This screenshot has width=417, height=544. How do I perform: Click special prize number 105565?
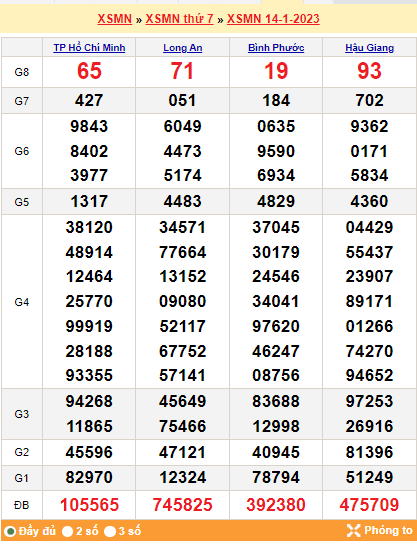(x=89, y=505)
